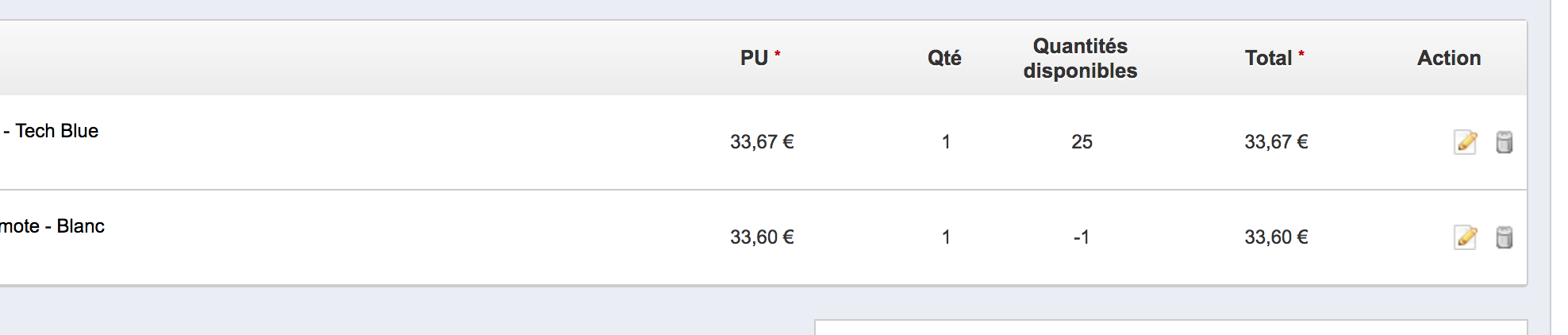Click the available quantity 25
The width and height of the screenshot is (1568, 335).
click(1082, 142)
